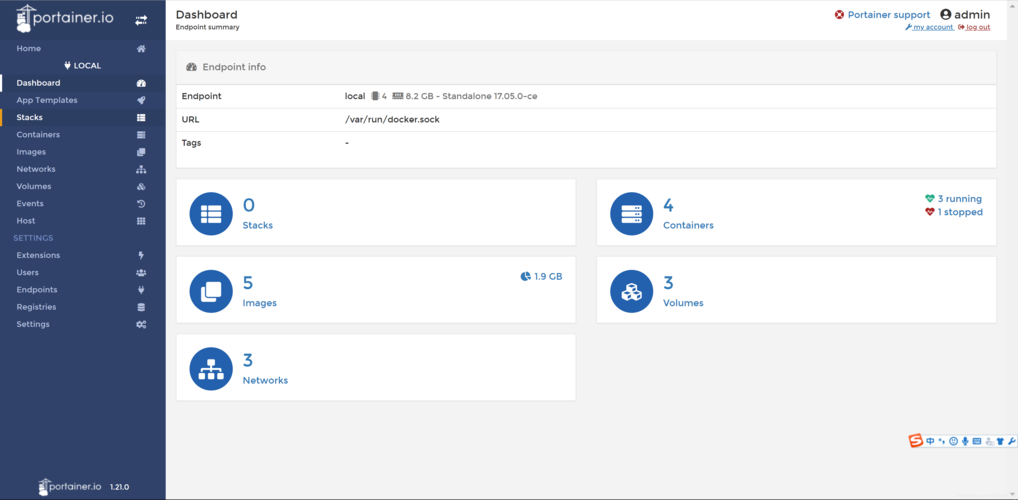Click the large Networks circle icon

(211, 369)
